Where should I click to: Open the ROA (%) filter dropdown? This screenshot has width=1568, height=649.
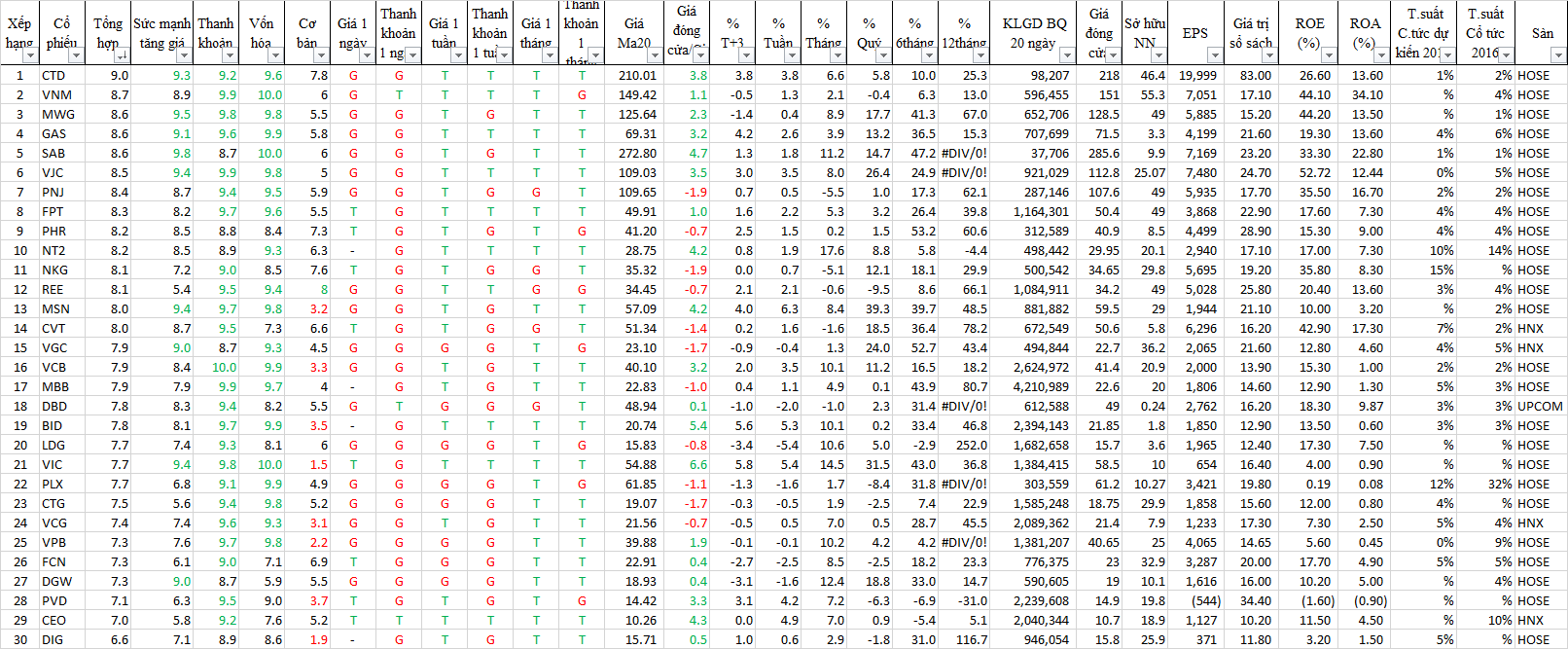coord(1381,55)
